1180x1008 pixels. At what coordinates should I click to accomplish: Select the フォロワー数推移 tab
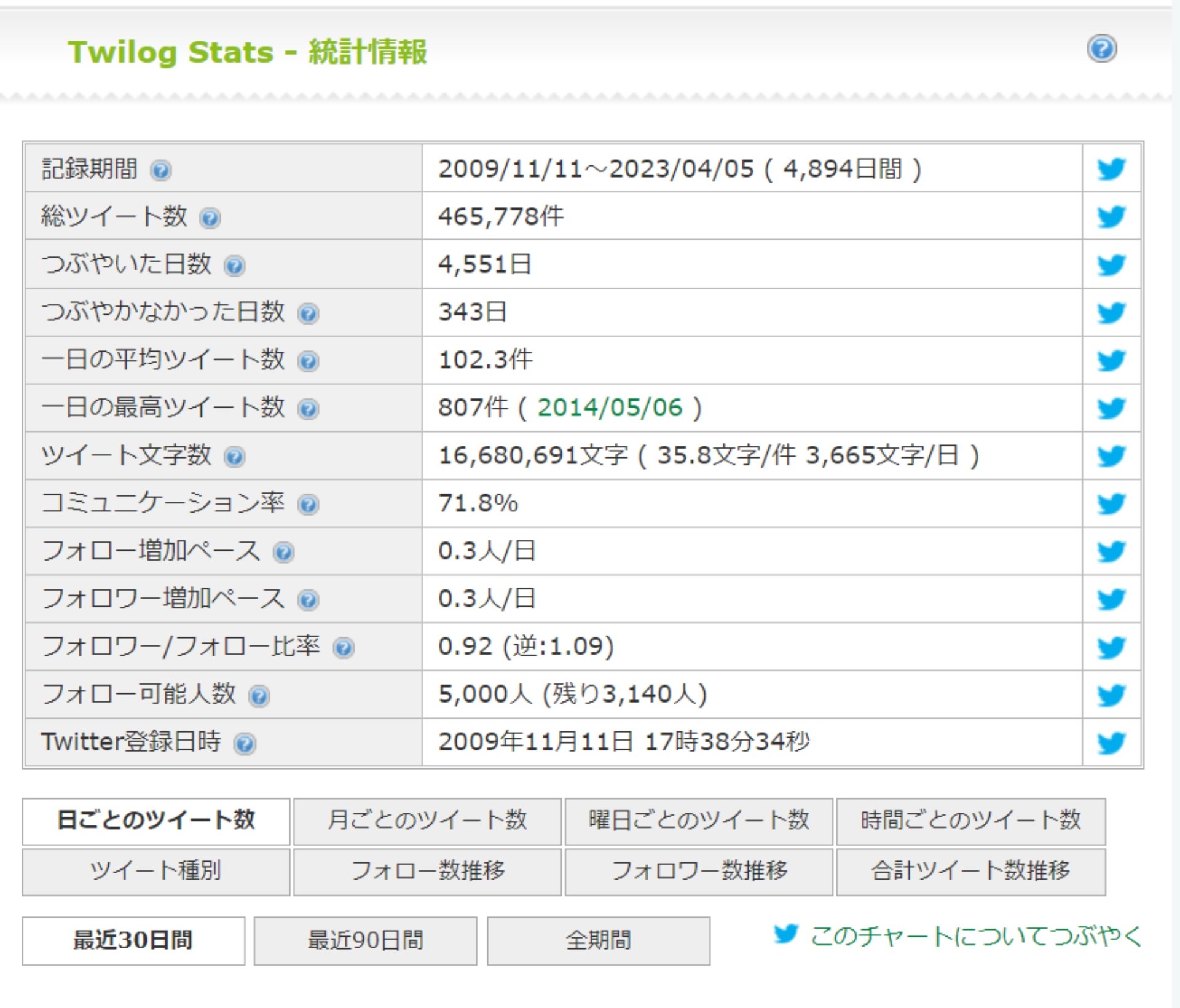(699, 872)
